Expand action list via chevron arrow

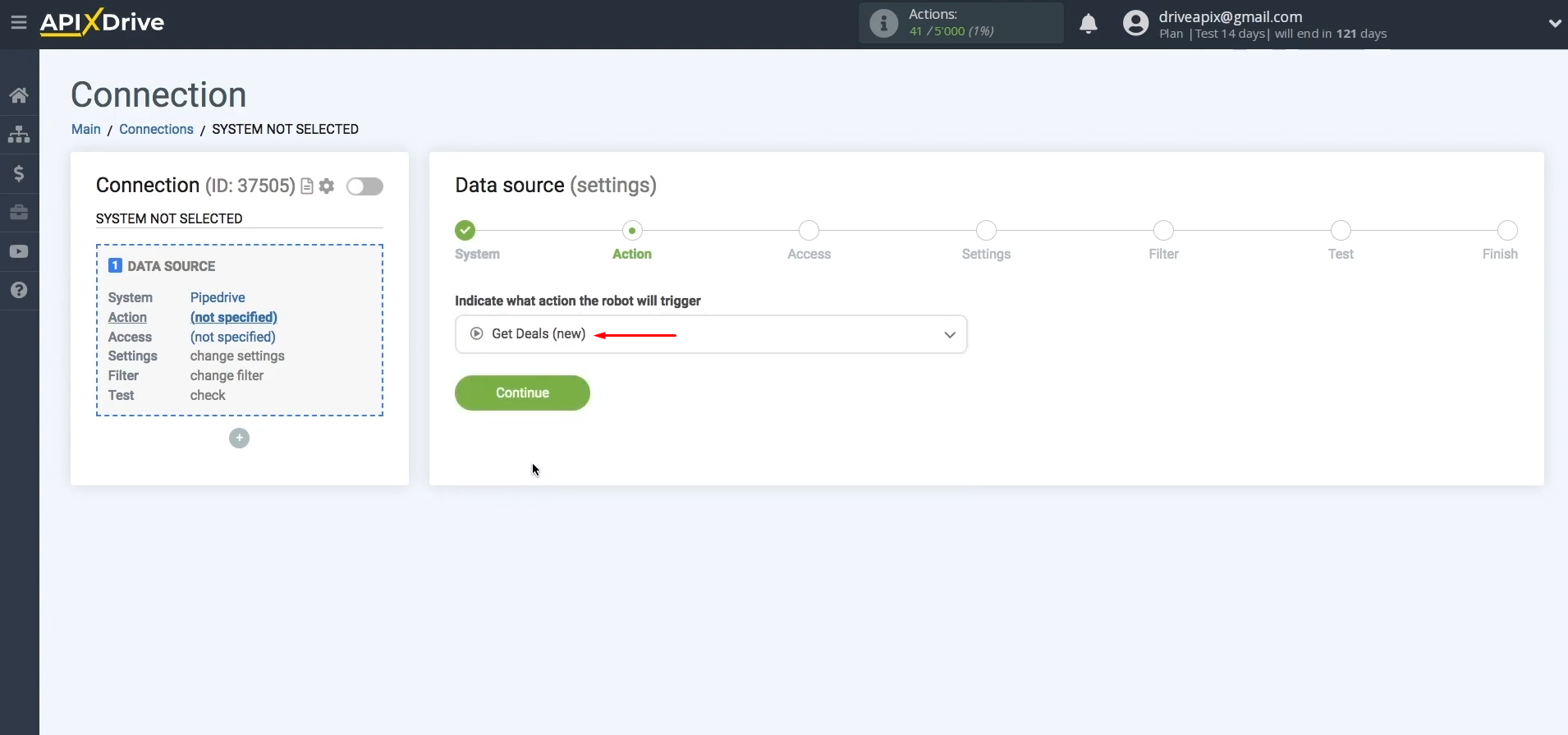tap(950, 334)
